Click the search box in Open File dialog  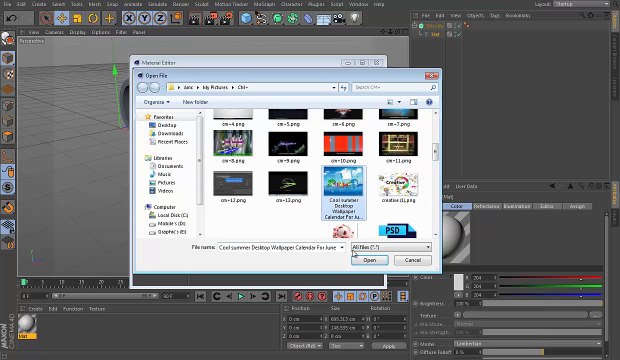[395, 87]
